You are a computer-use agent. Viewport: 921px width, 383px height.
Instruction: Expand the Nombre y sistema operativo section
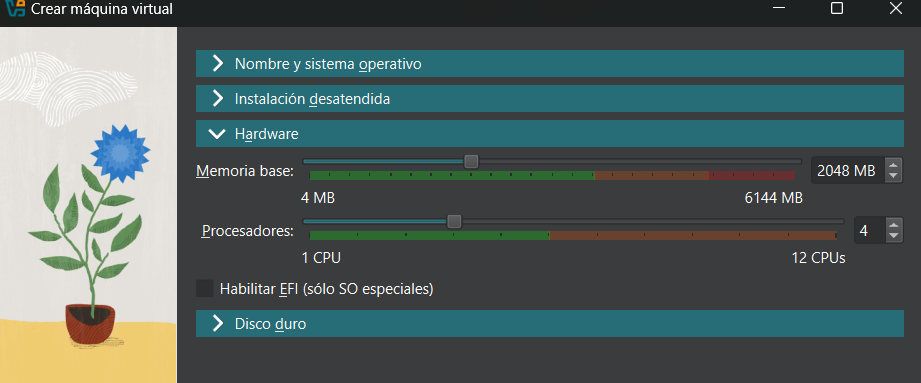pyautogui.click(x=550, y=63)
